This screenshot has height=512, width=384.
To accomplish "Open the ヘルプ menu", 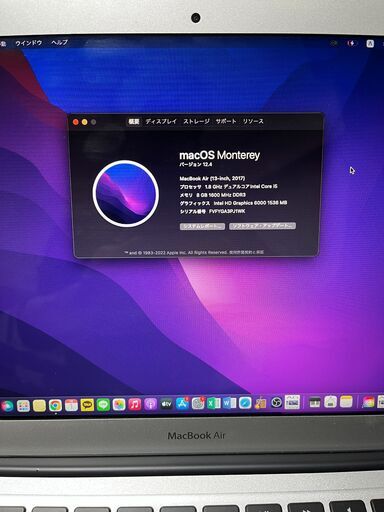I will [x=59, y=43].
